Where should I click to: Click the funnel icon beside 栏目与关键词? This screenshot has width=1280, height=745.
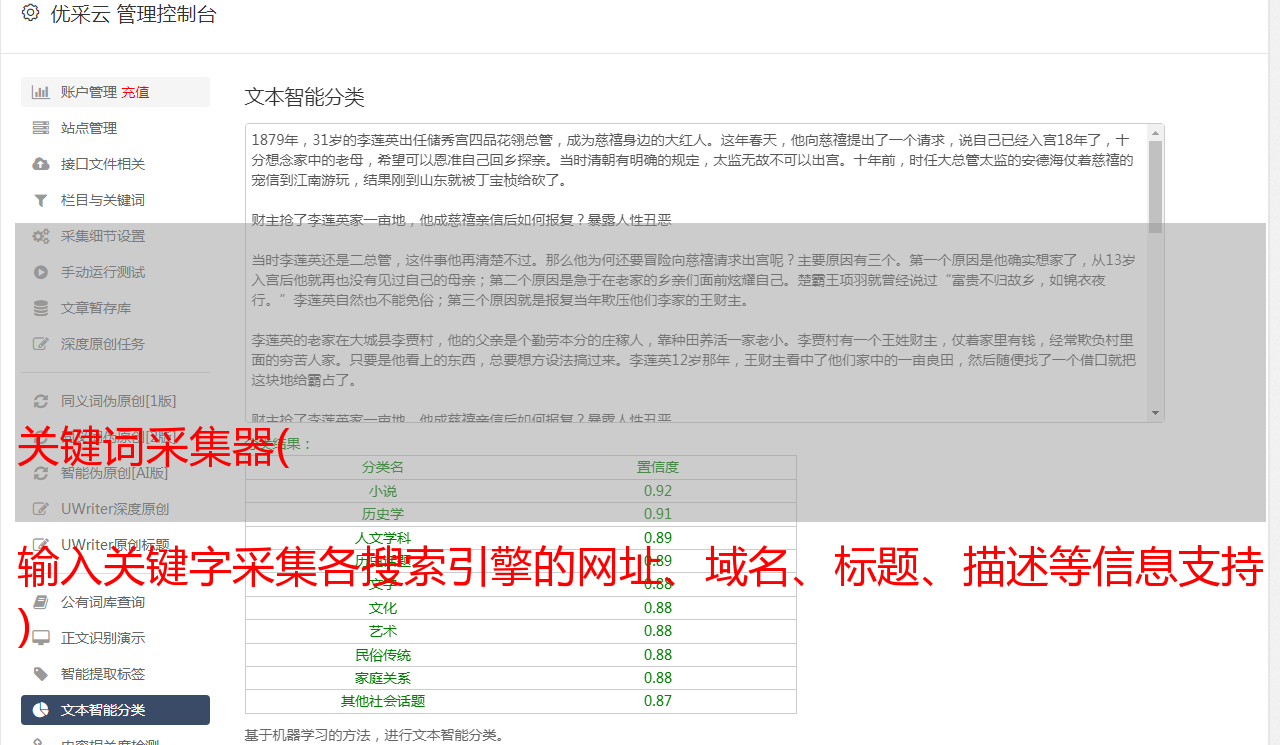coord(41,200)
